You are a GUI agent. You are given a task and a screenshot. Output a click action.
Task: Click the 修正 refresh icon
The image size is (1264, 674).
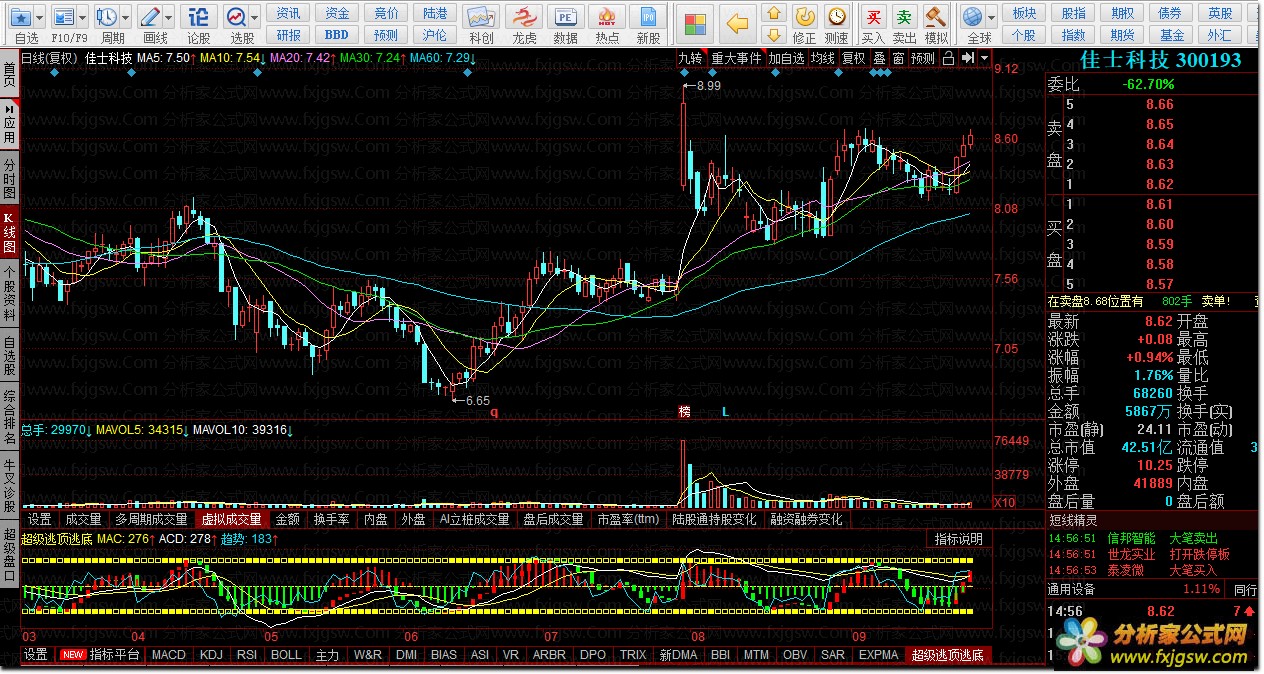[x=804, y=16]
